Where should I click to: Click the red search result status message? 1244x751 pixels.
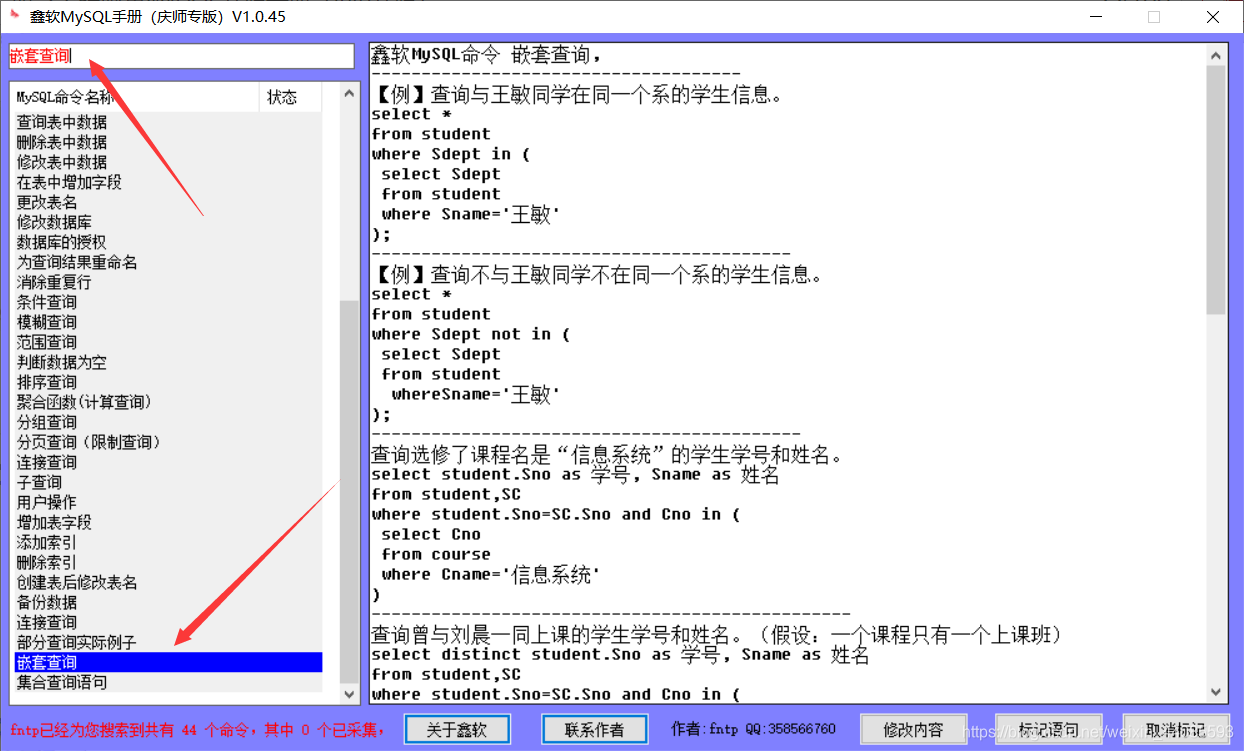[x=198, y=730]
